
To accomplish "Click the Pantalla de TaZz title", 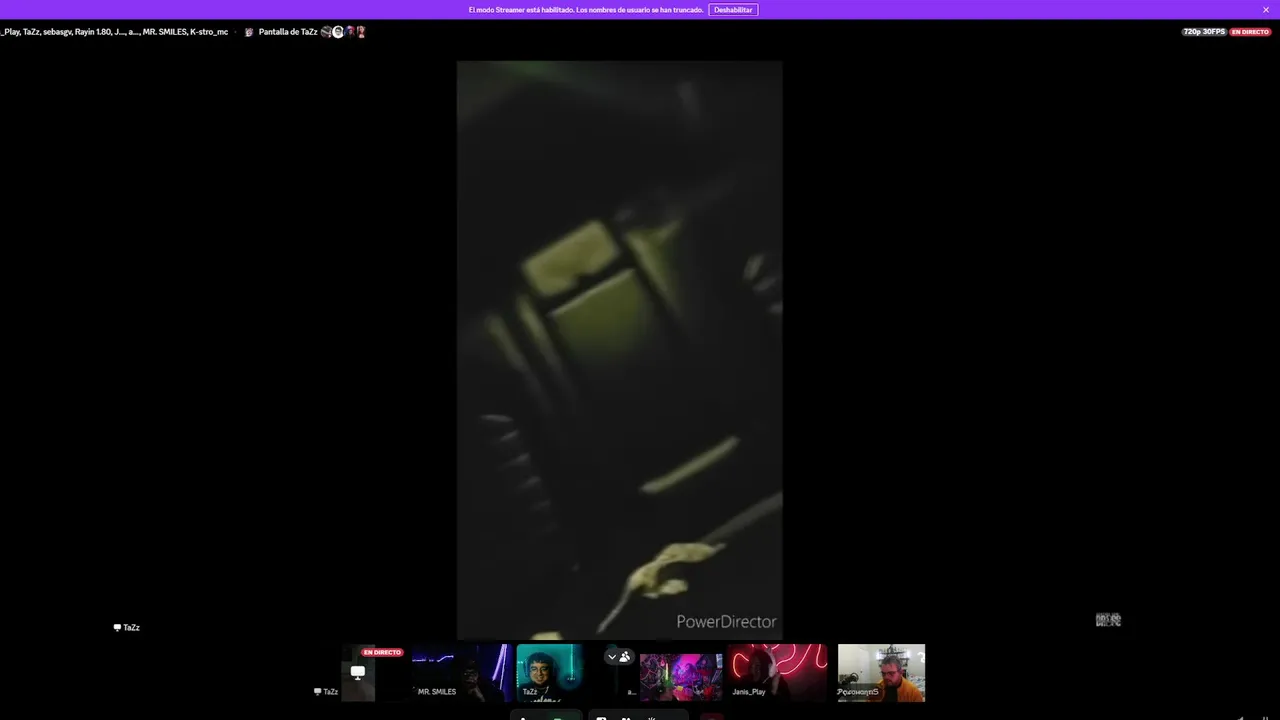I will click(288, 32).
